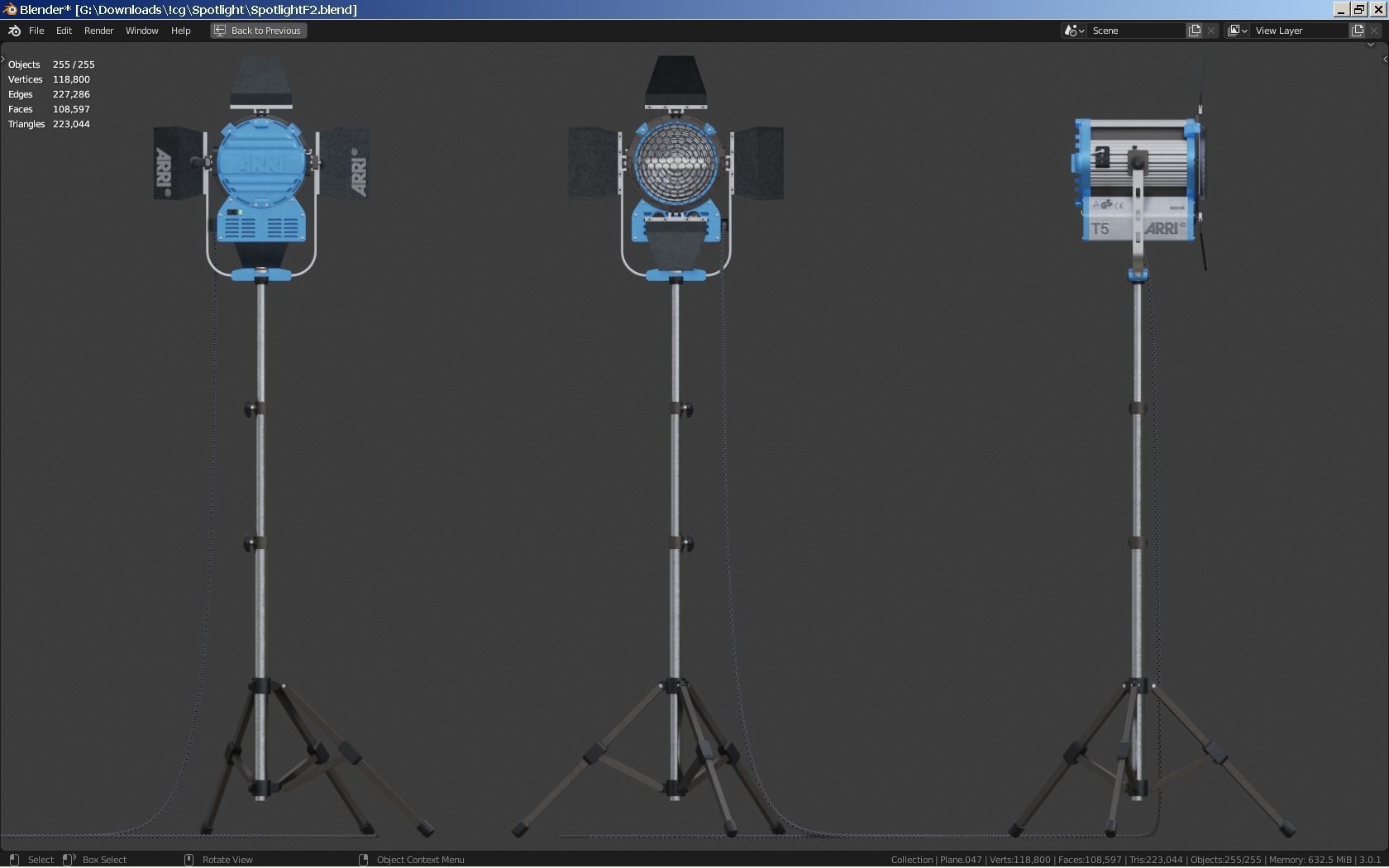Image resolution: width=1389 pixels, height=868 pixels.
Task: Click the Select label in status bar
Action: coord(41,860)
